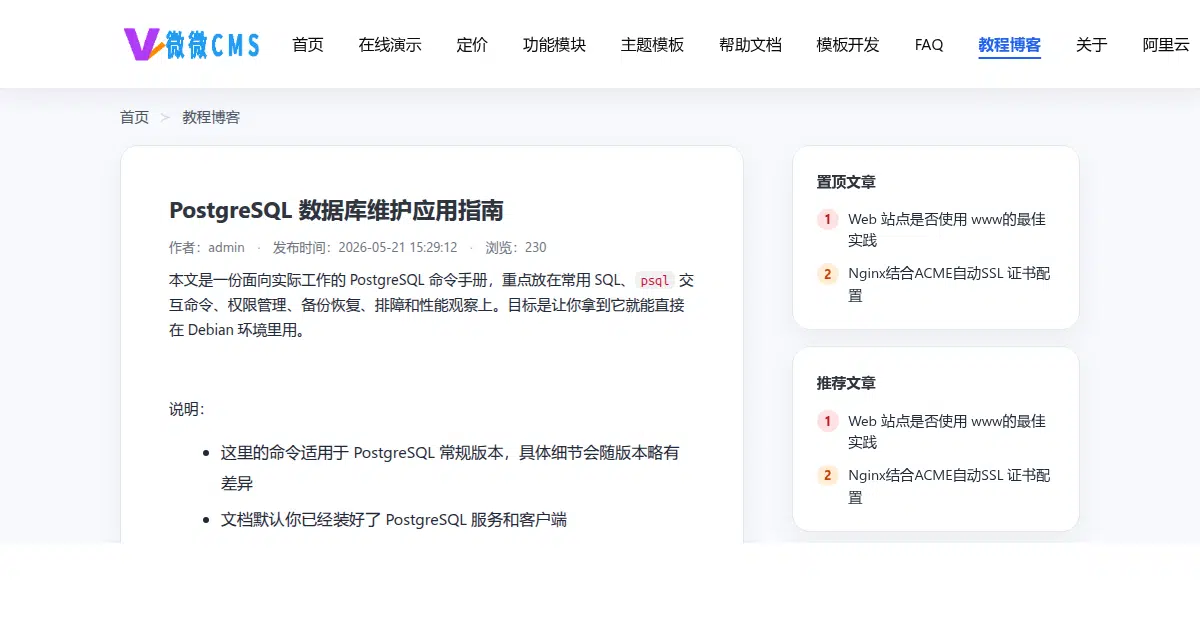Go to 在线演示 in the nav
Viewport: 1200px width, 630px height.
pyautogui.click(x=390, y=45)
